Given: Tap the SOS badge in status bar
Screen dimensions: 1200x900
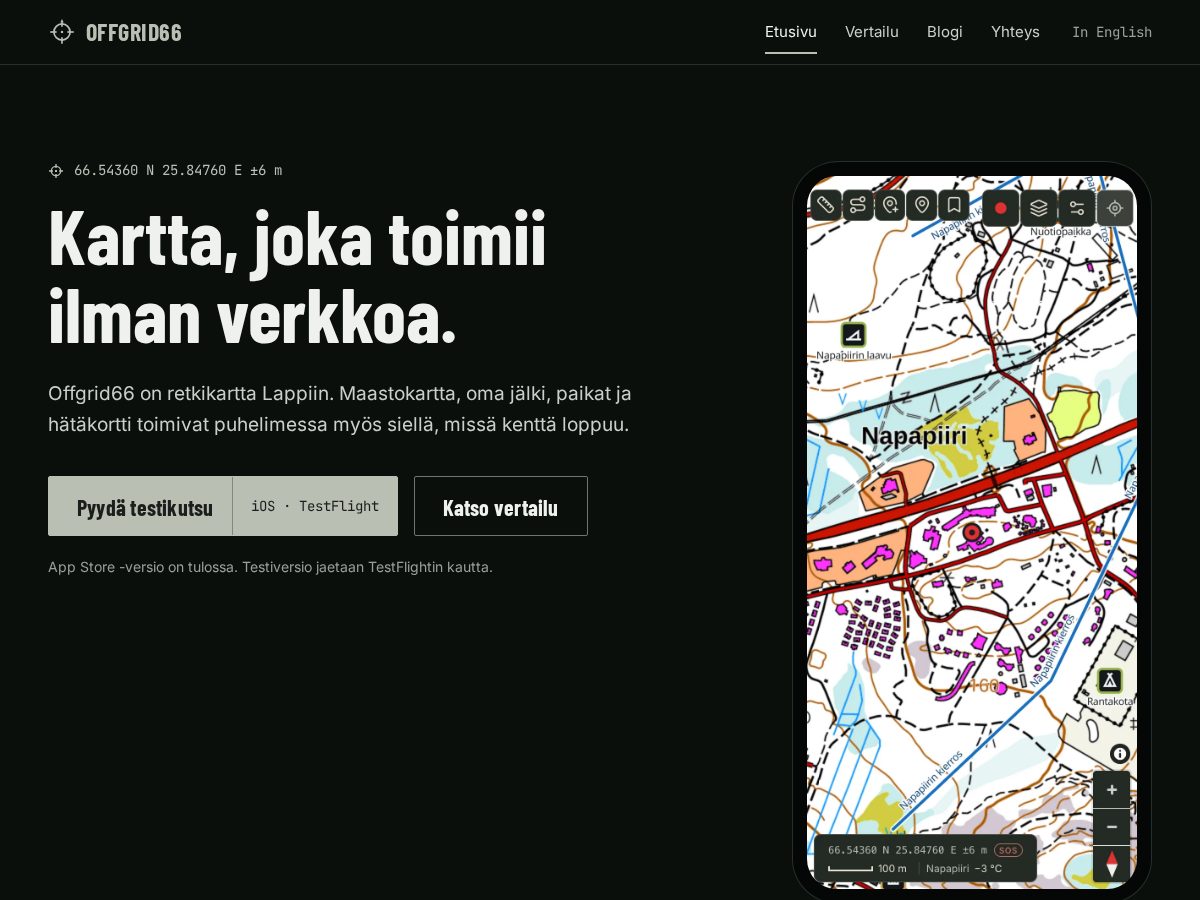Looking at the screenshot, I should 1008,850.
